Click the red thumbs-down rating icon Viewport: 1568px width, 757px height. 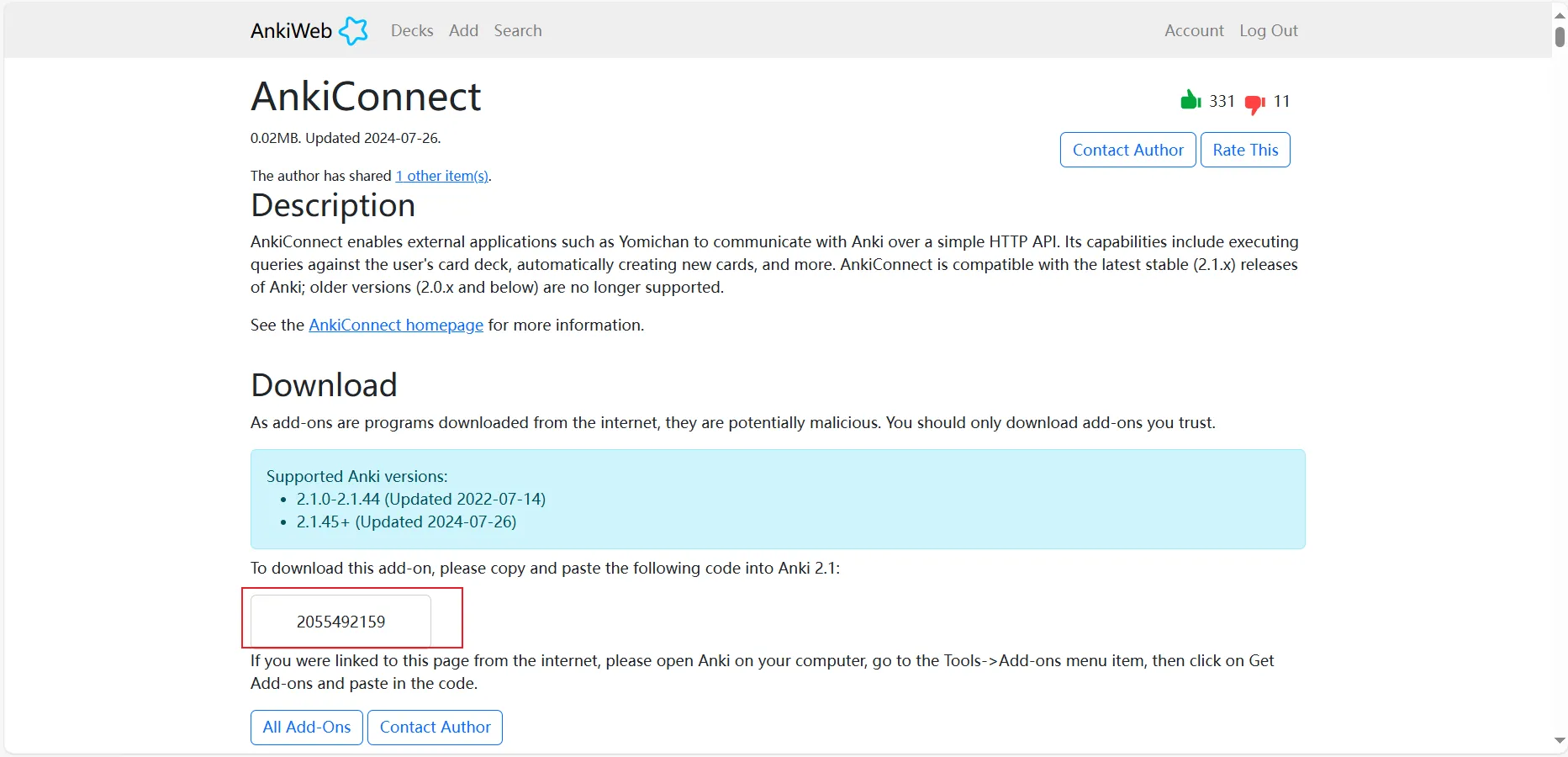coord(1255,104)
